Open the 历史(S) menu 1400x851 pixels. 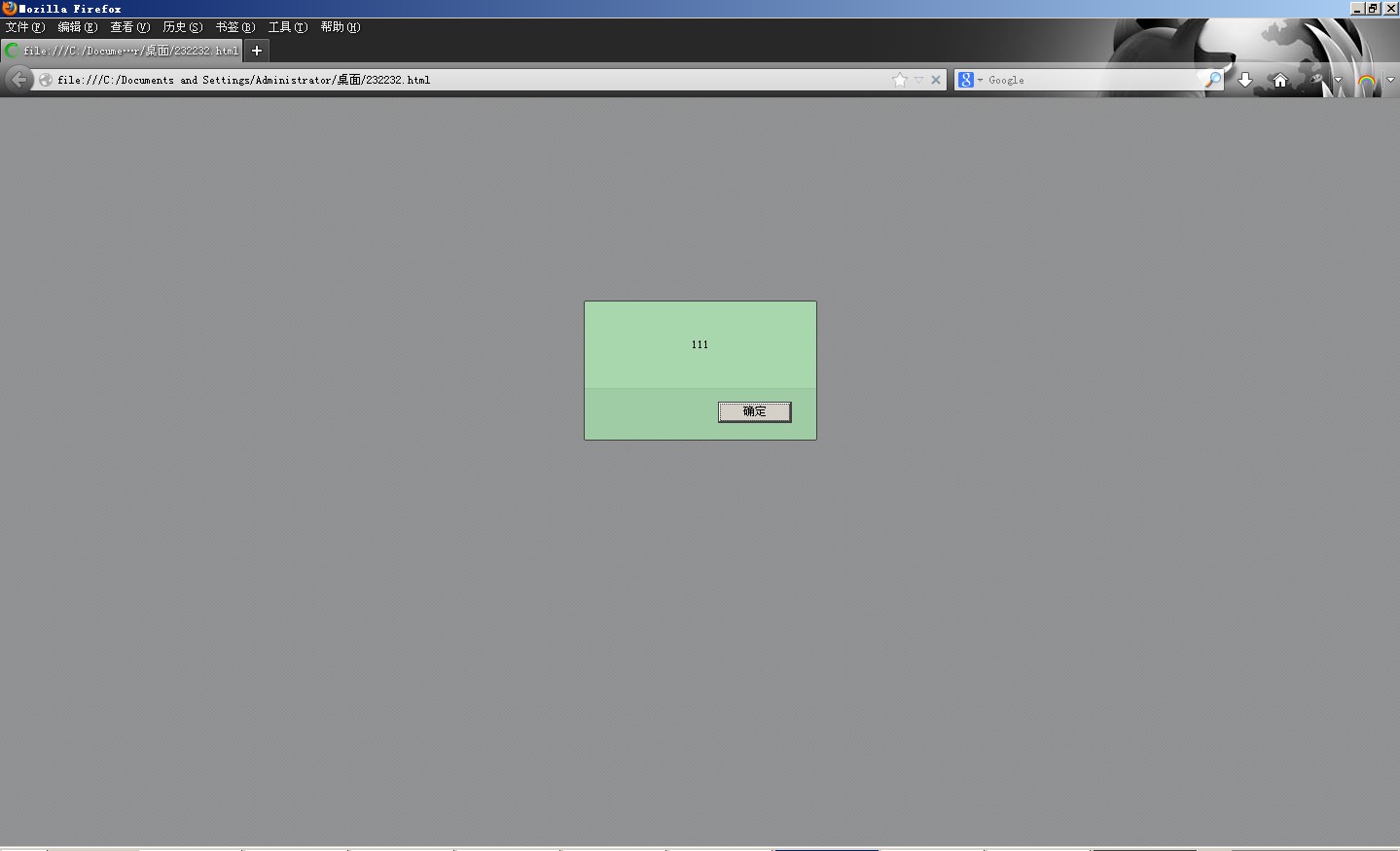point(183,27)
